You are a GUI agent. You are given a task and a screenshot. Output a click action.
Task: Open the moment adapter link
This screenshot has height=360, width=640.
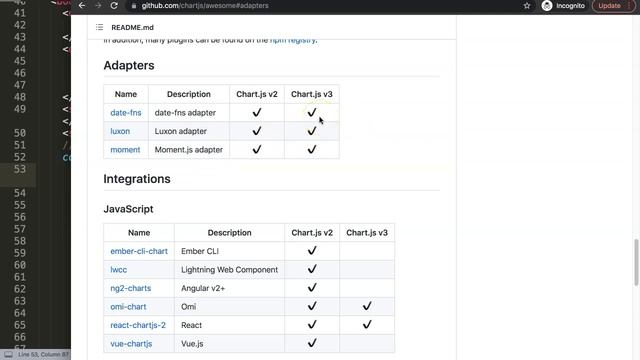(125, 150)
